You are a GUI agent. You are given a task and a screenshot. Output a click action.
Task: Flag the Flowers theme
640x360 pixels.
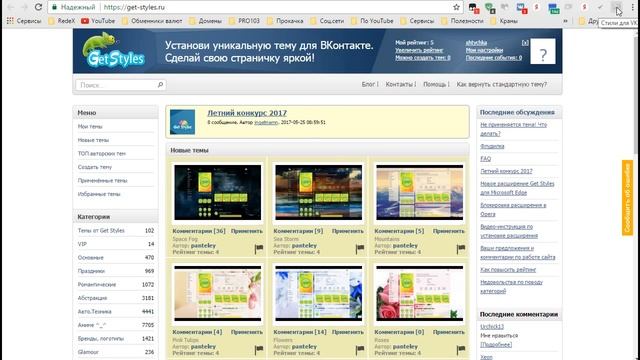point(360,349)
